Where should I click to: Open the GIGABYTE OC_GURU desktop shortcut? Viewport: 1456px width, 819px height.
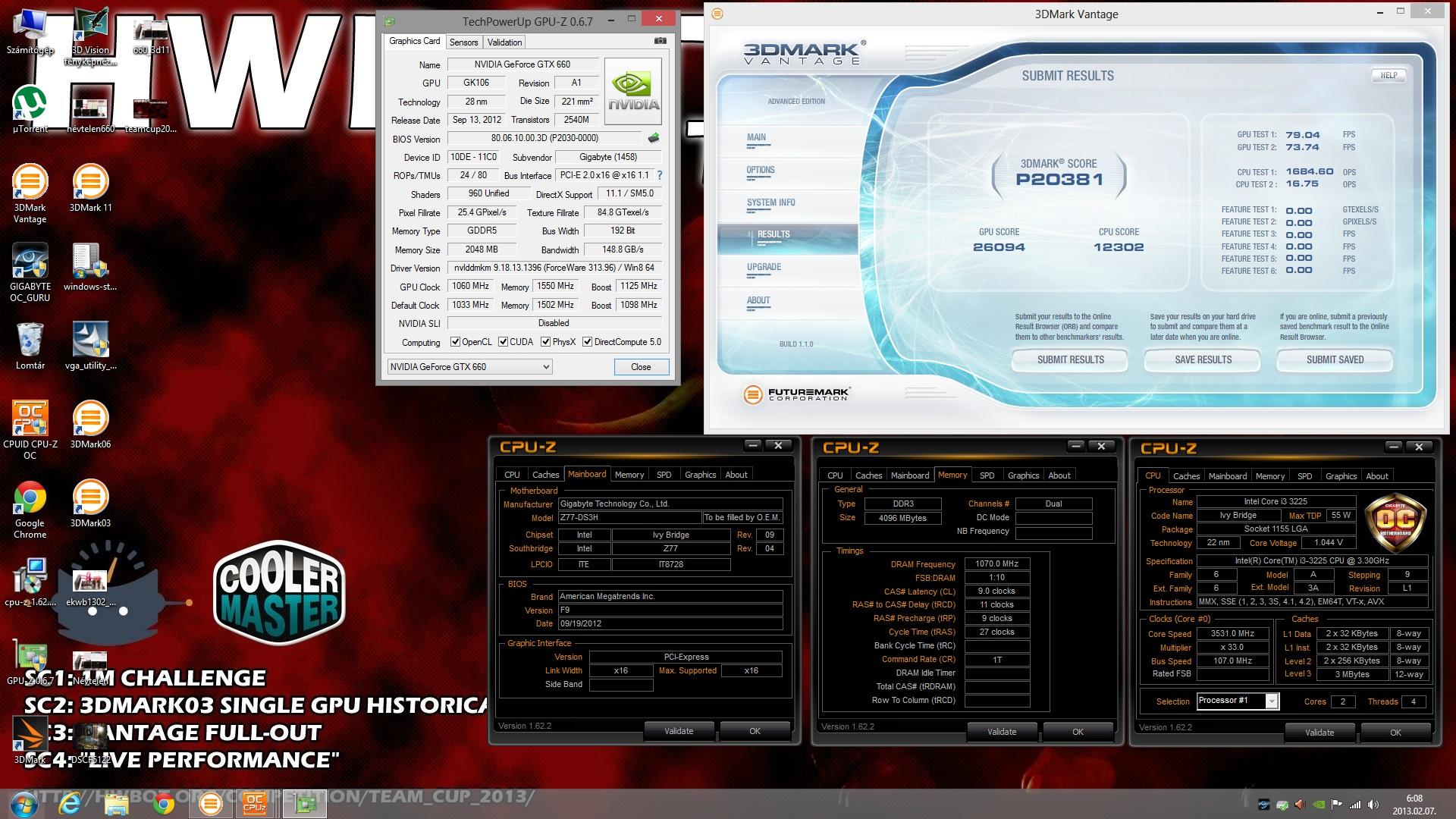pyautogui.click(x=30, y=273)
